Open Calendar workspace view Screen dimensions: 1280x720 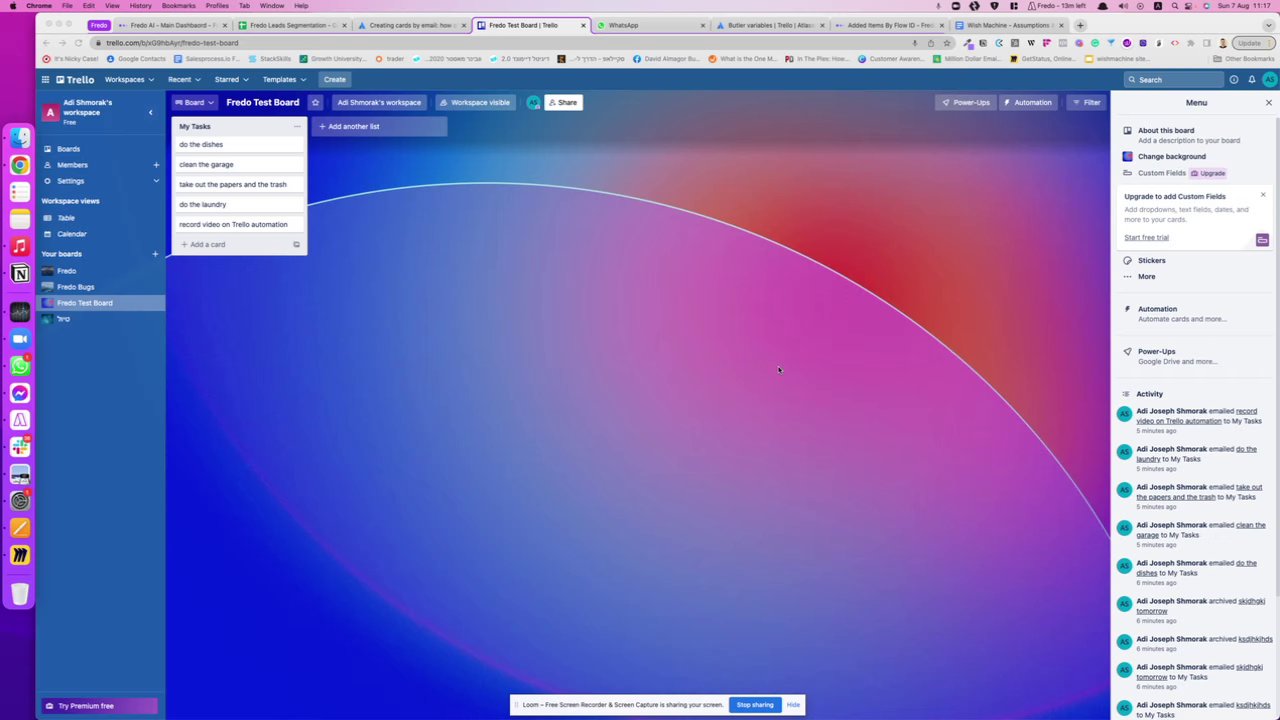click(71, 233)
